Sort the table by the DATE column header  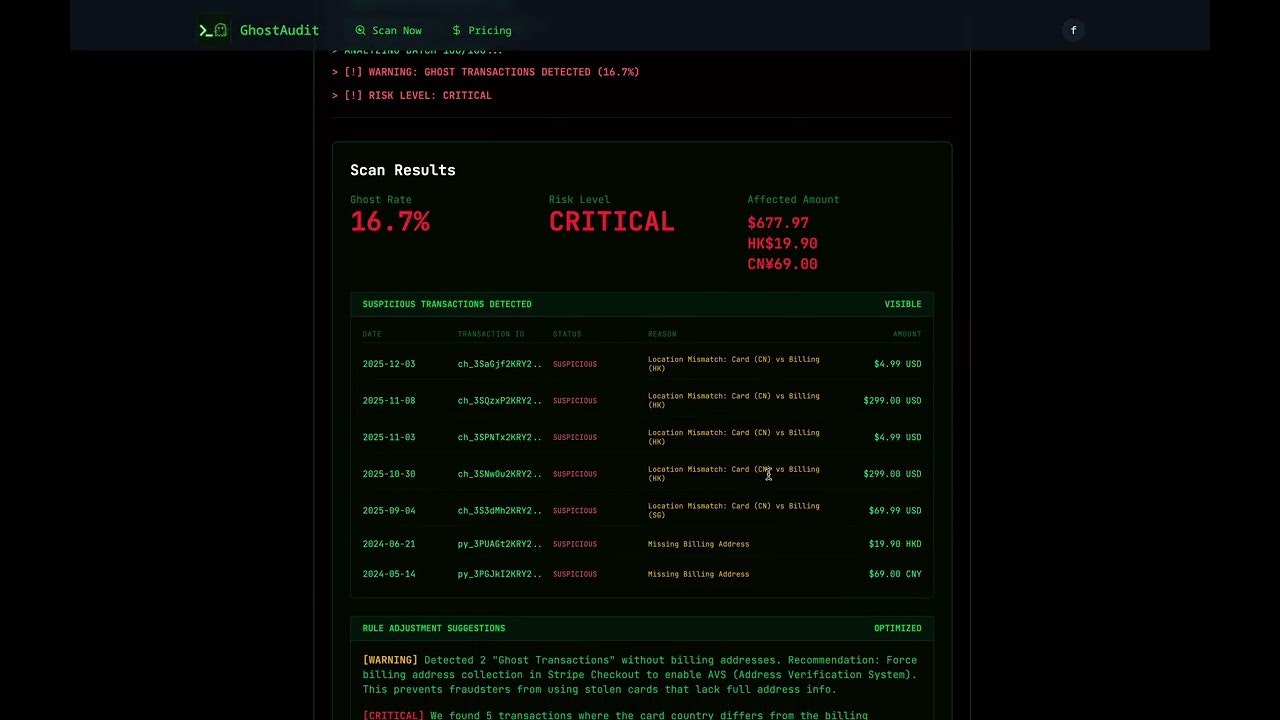click(x=372, y=334)
